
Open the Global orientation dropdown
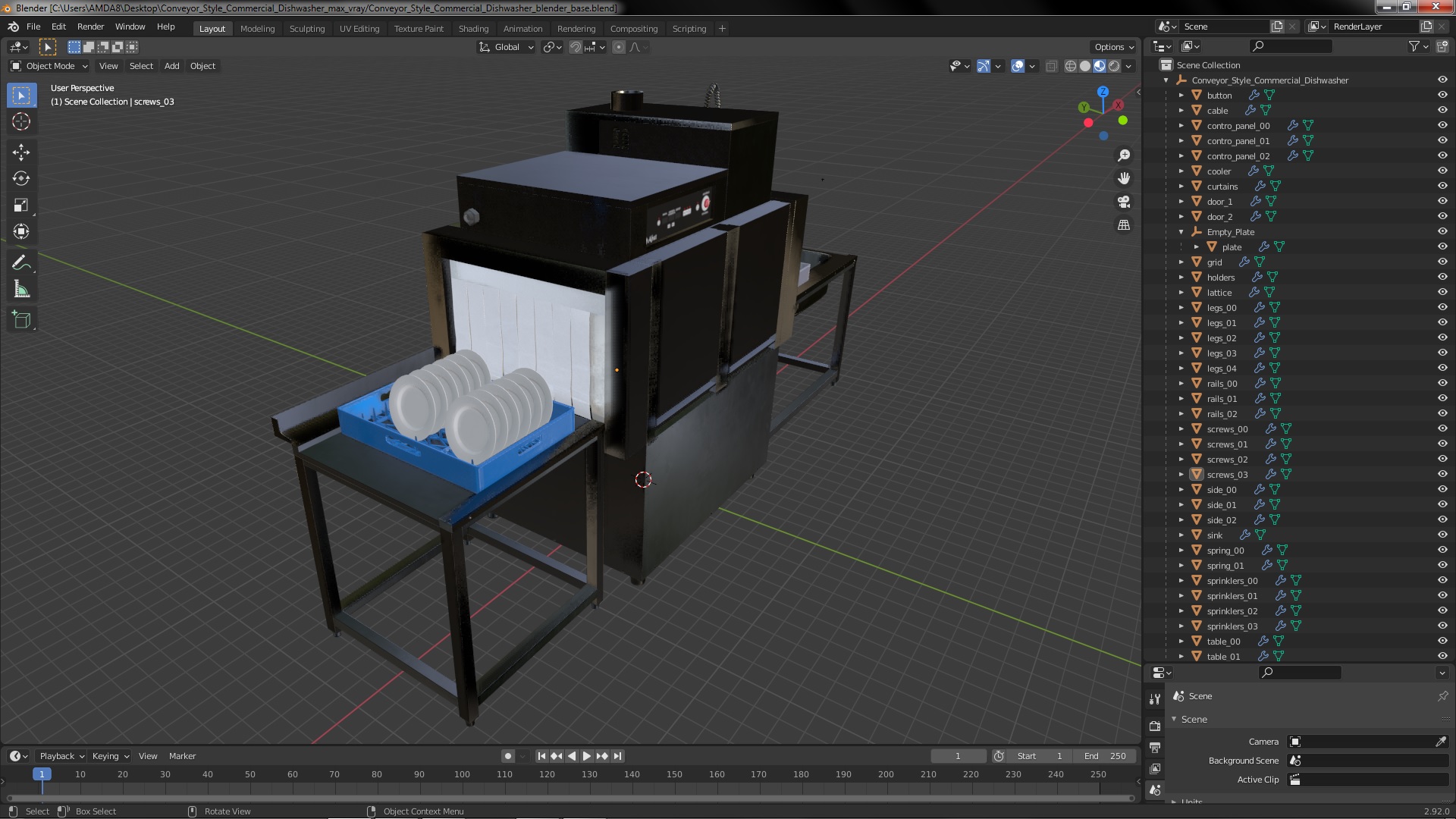pos(506,47)
